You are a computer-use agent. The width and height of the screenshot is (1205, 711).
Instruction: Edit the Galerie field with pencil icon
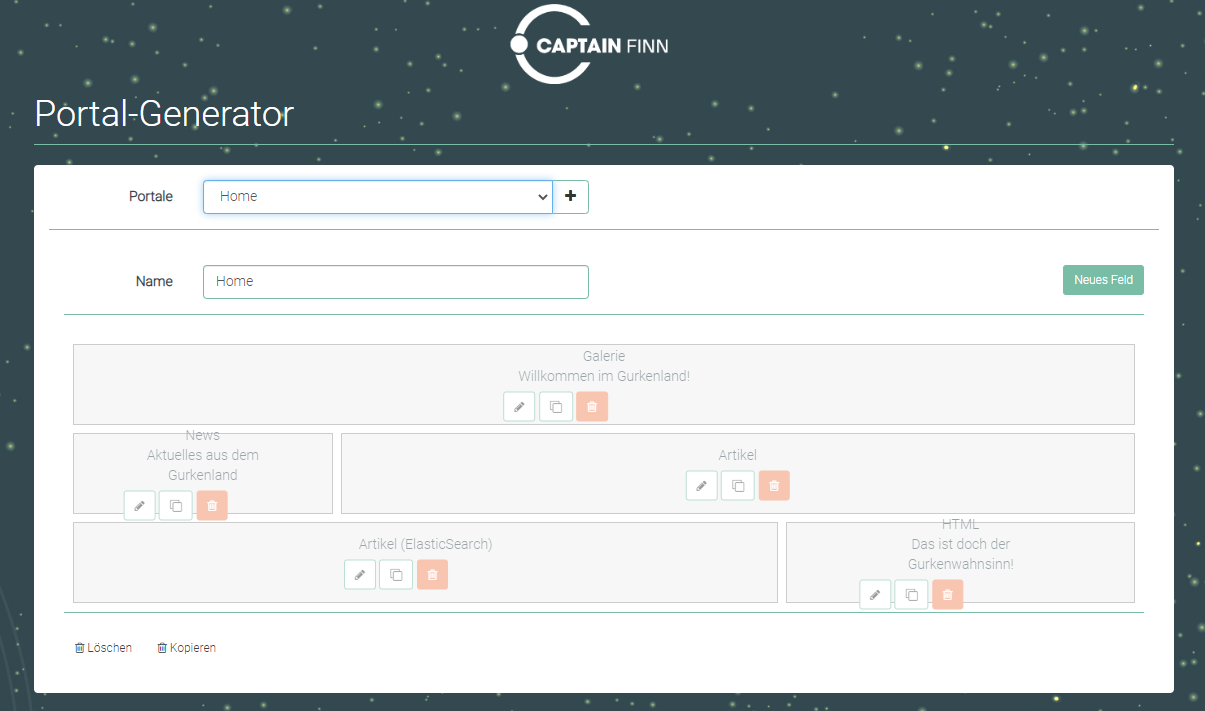(519, 407)
